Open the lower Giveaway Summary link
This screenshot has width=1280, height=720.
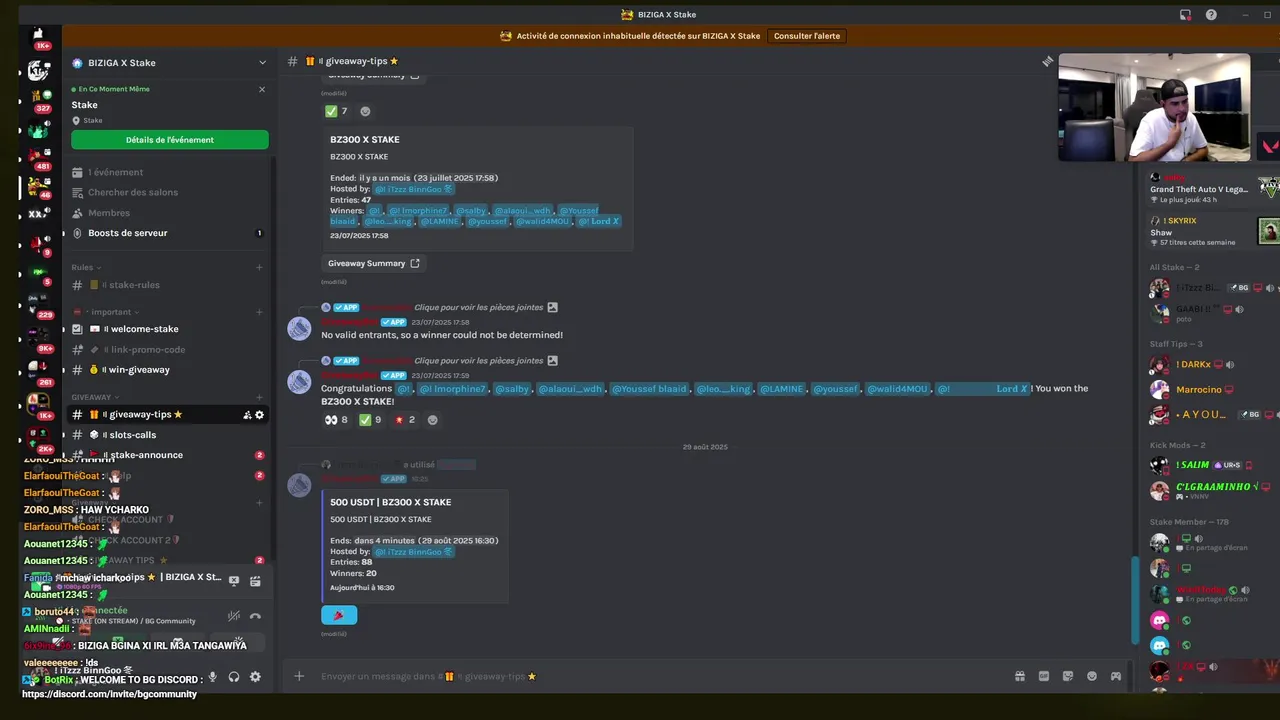[x=374, y=263]
